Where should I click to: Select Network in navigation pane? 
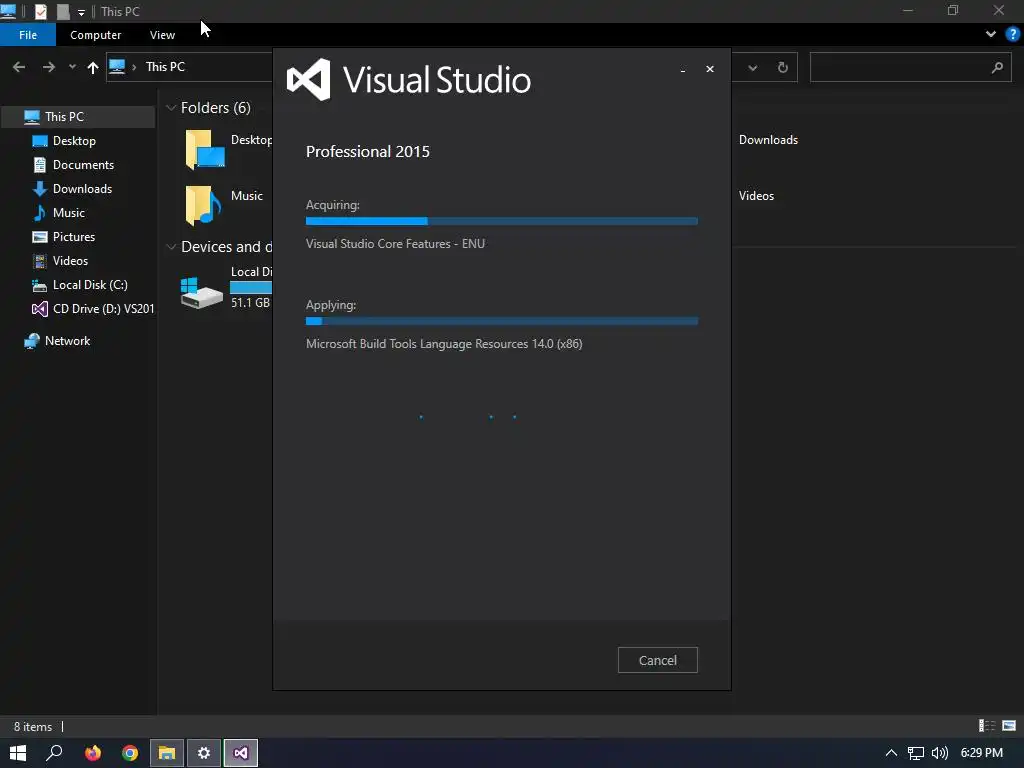click(x=67, y=341)
